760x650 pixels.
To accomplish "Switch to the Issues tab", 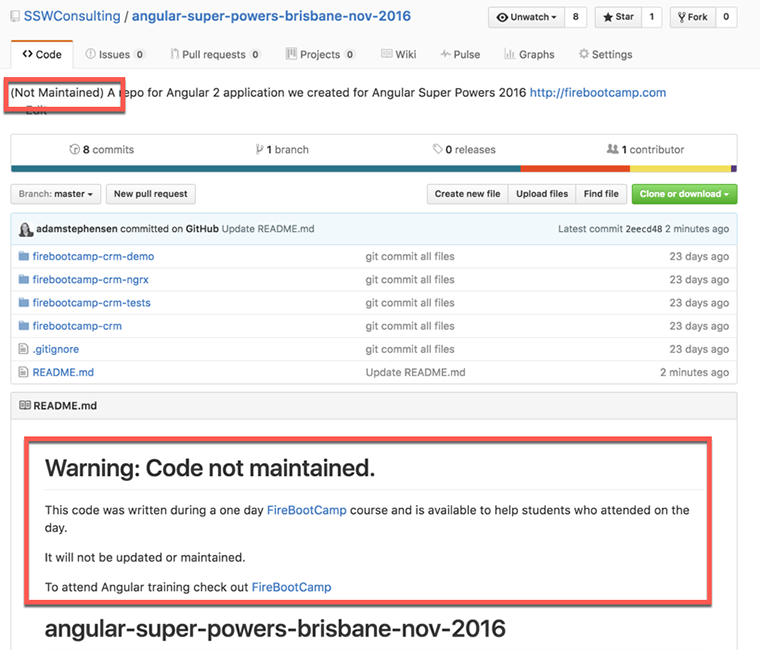I will point(114,55).
